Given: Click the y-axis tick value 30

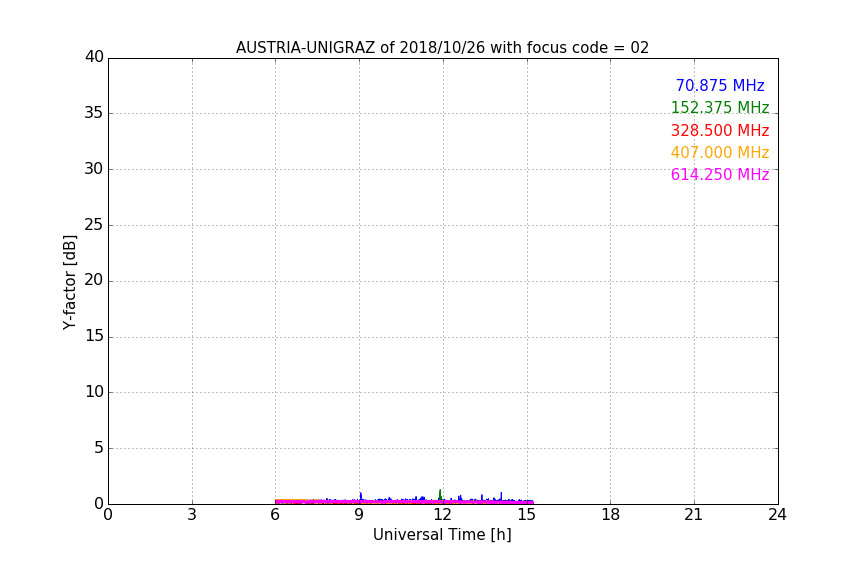Looking at the screenshot, I should [94, 169].
